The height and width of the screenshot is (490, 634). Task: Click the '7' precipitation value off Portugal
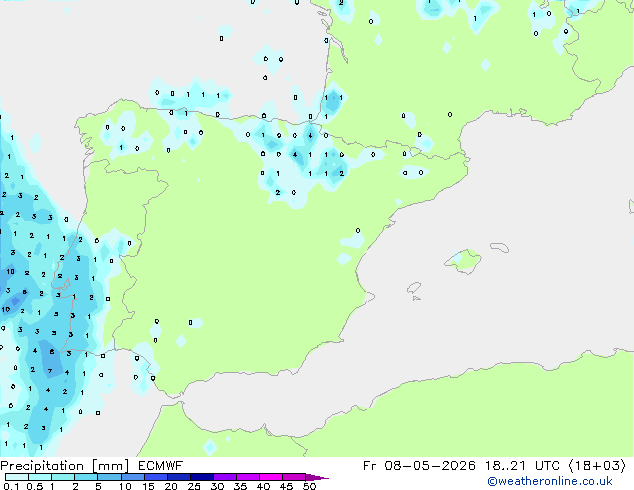point(50,371)
